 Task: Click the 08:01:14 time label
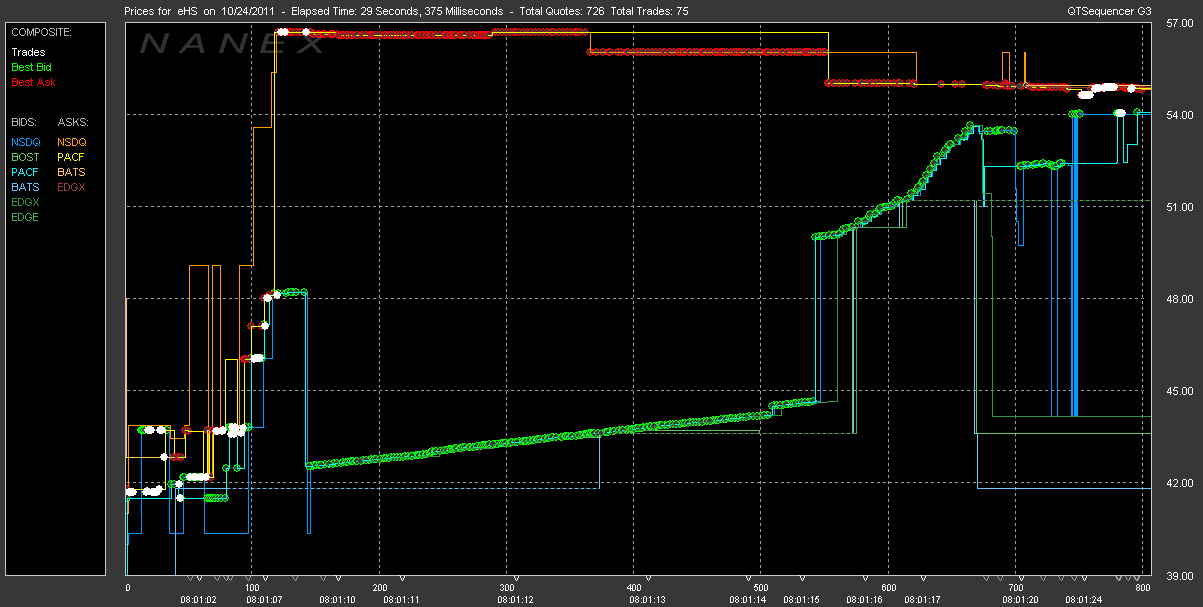click(747, 600)
